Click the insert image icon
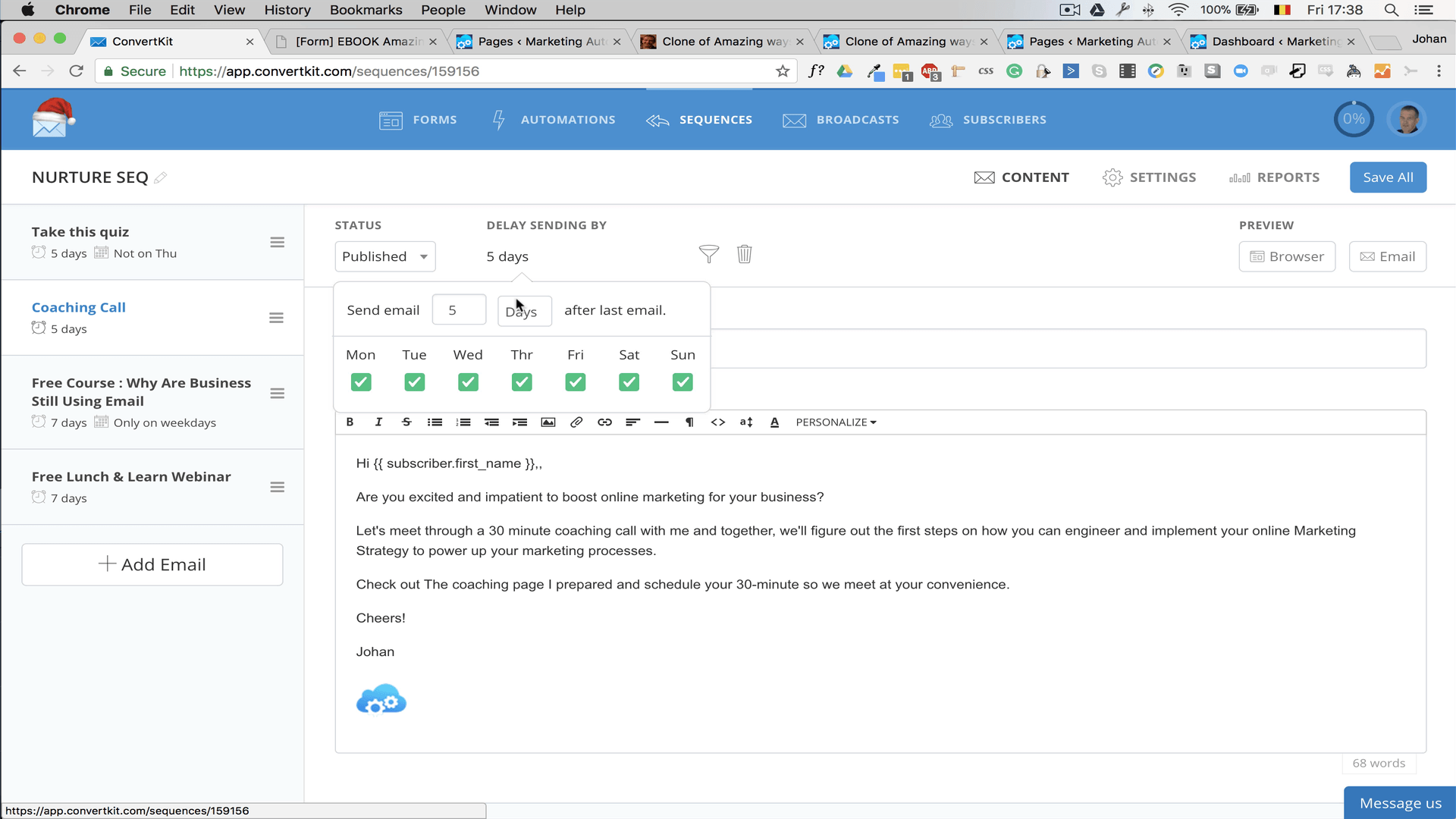1456x819 pixels. 549,421
